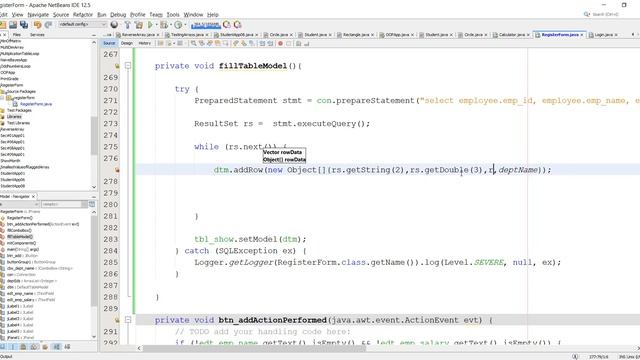Screen dimensions: 640x360
Task: Select fillTableModel() in Navigator
Action: point(20,237)
